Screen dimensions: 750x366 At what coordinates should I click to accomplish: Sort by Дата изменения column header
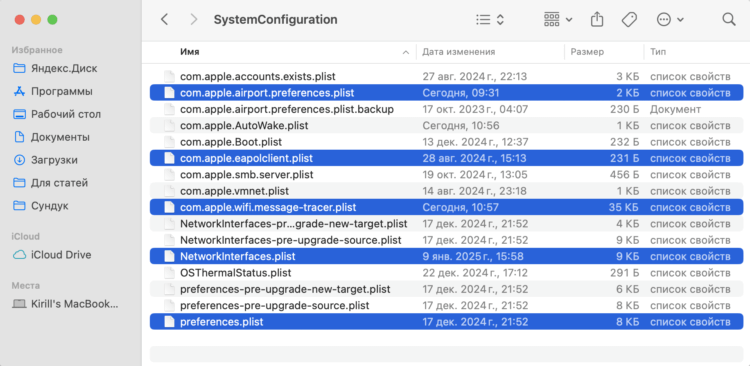point(458,52)
